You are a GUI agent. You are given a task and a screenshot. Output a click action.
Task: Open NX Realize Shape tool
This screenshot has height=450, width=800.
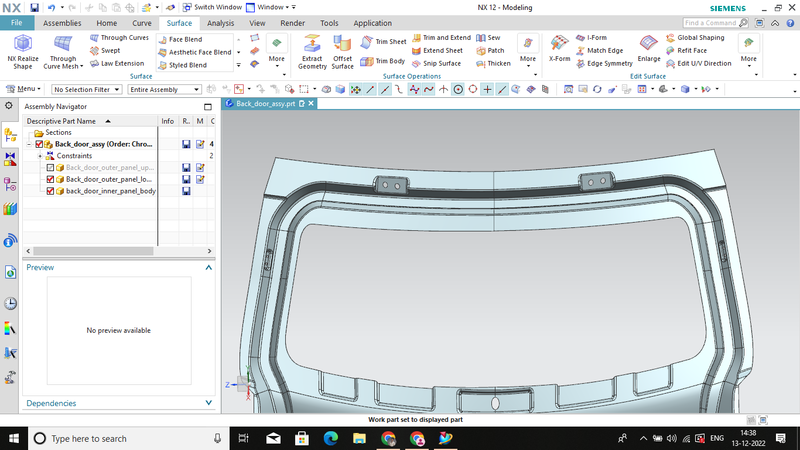click(x=22, y=52)
